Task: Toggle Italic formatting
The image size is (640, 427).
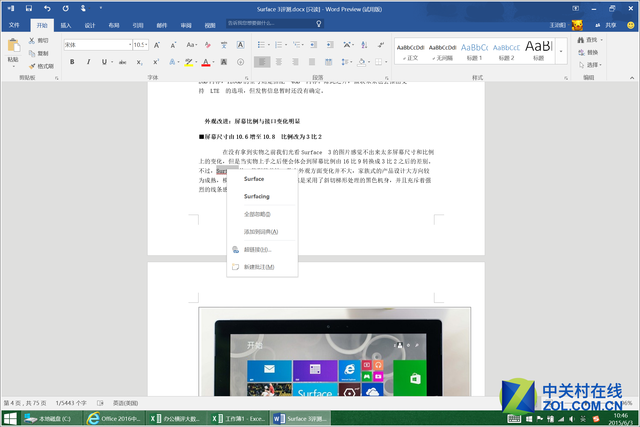Action: click(88, 62)
